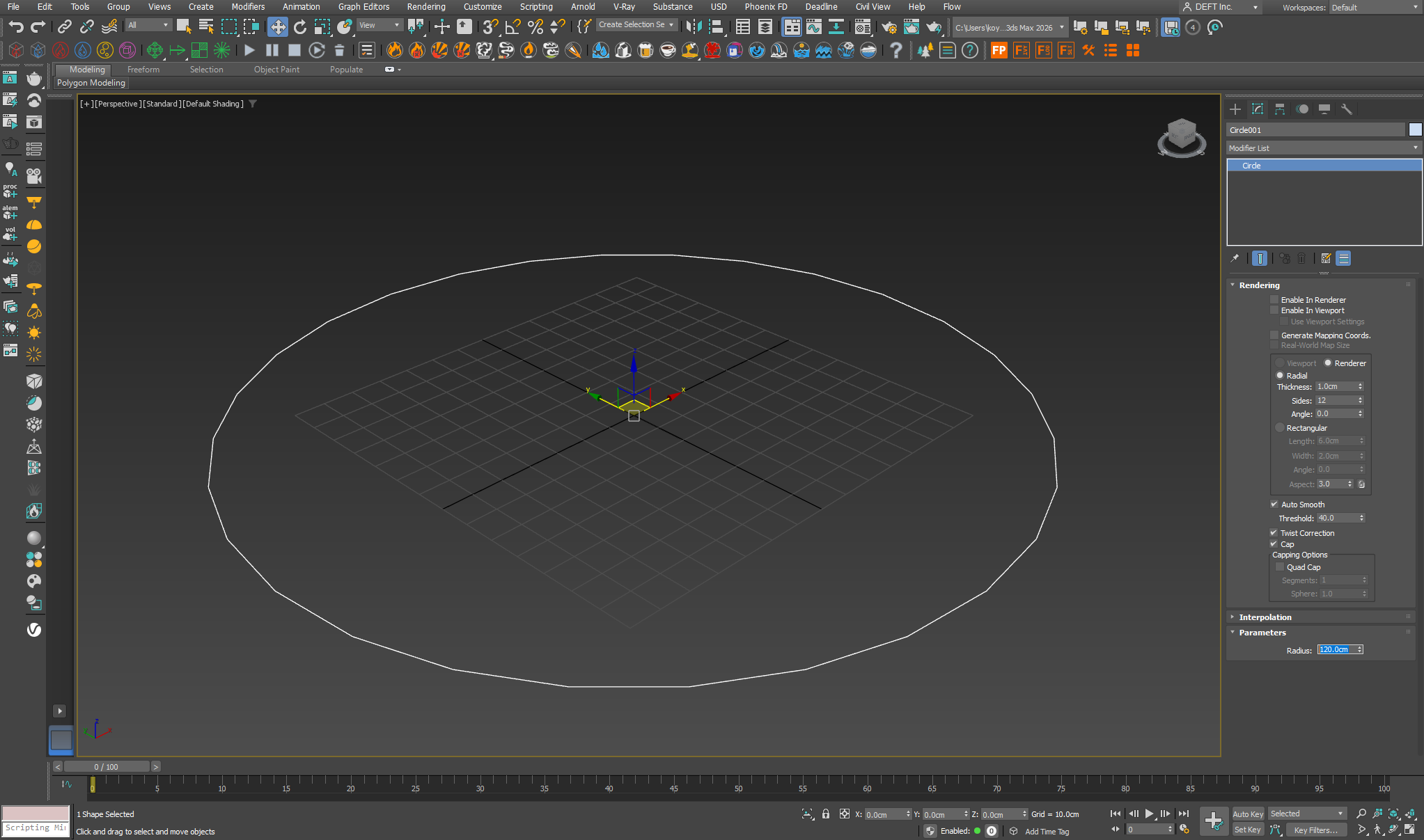Enable the Enable In Viewport checkbox
The height and width of the screenshot is (840, 1424).
(x=1274, y=310)
